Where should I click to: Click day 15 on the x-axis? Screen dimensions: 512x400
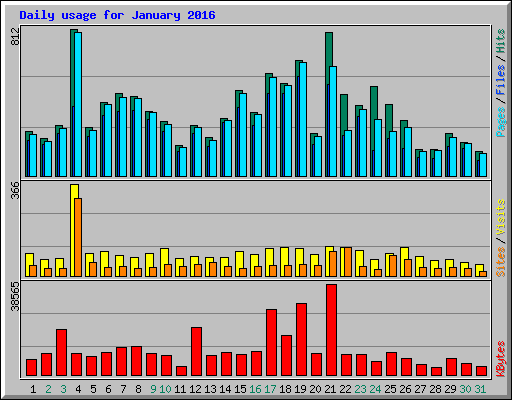tap(240, 389)
